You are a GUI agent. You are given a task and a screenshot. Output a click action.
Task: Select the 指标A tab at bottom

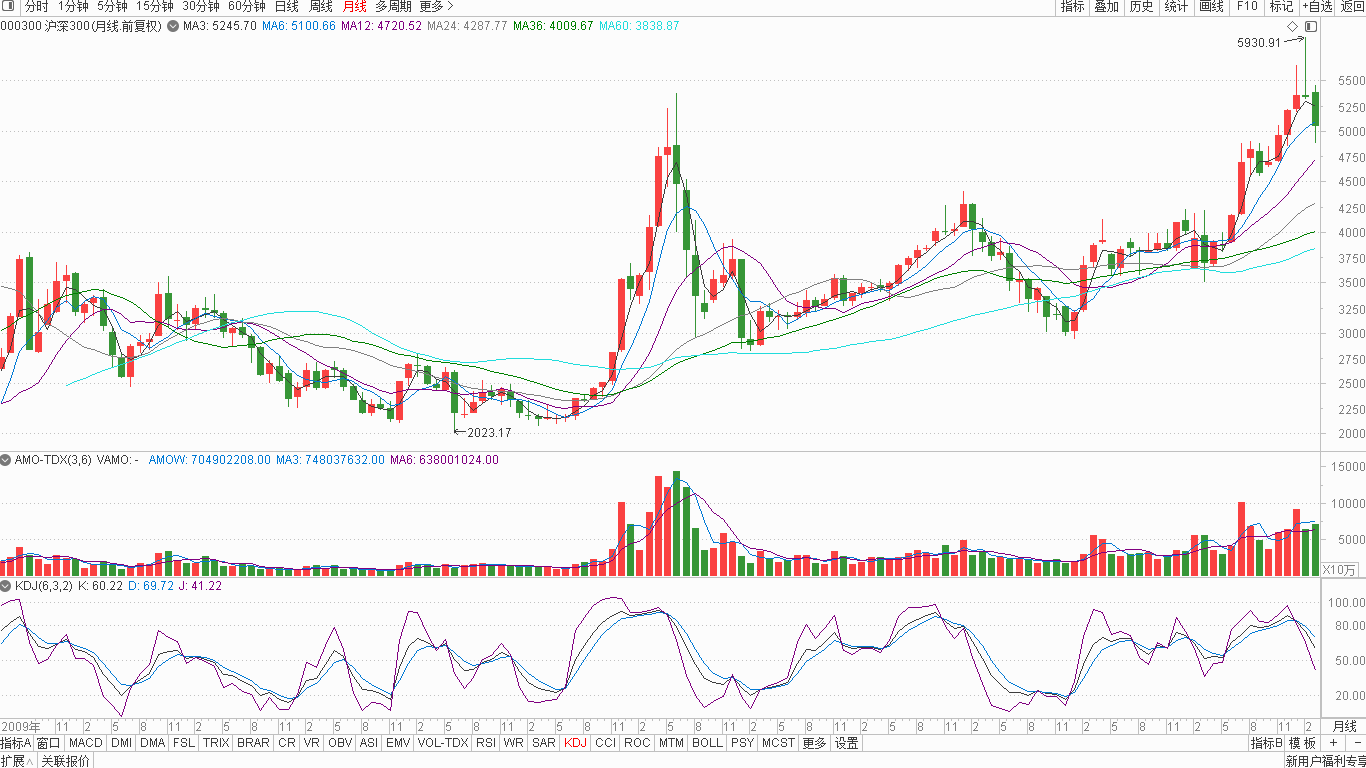(x=16, y=743)
